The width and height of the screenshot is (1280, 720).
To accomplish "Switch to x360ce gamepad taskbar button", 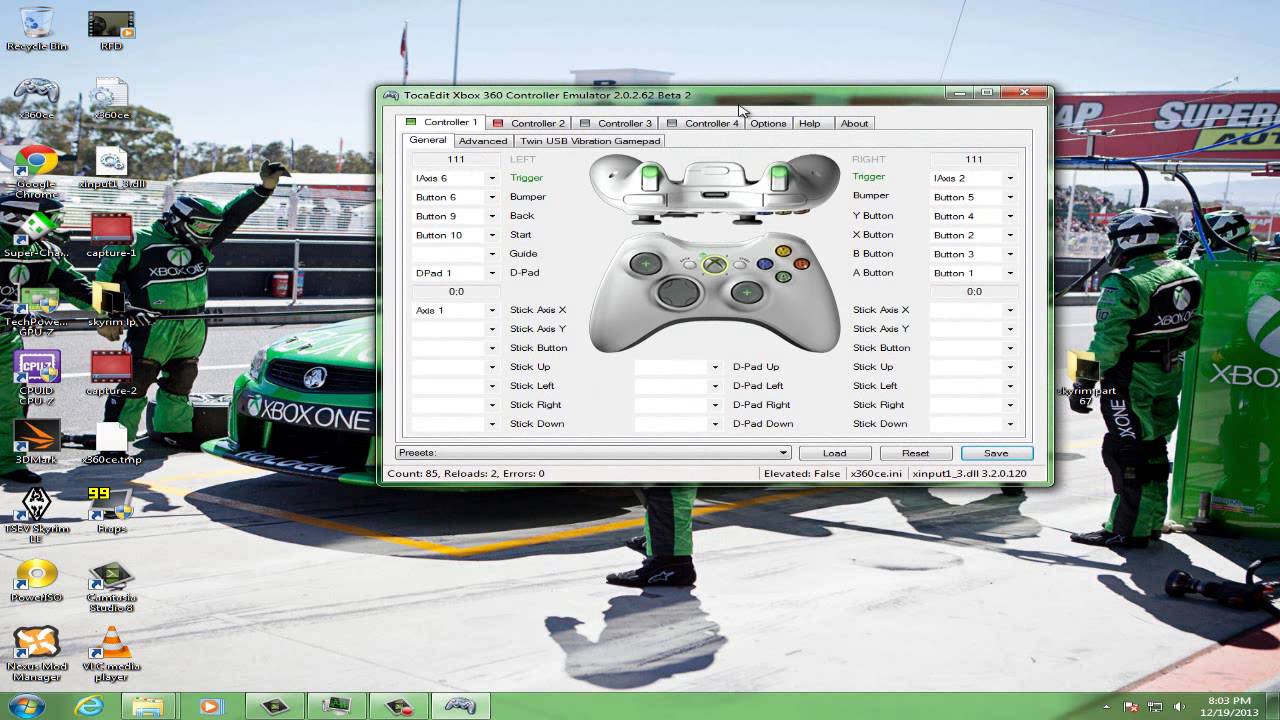I will 460,706.
